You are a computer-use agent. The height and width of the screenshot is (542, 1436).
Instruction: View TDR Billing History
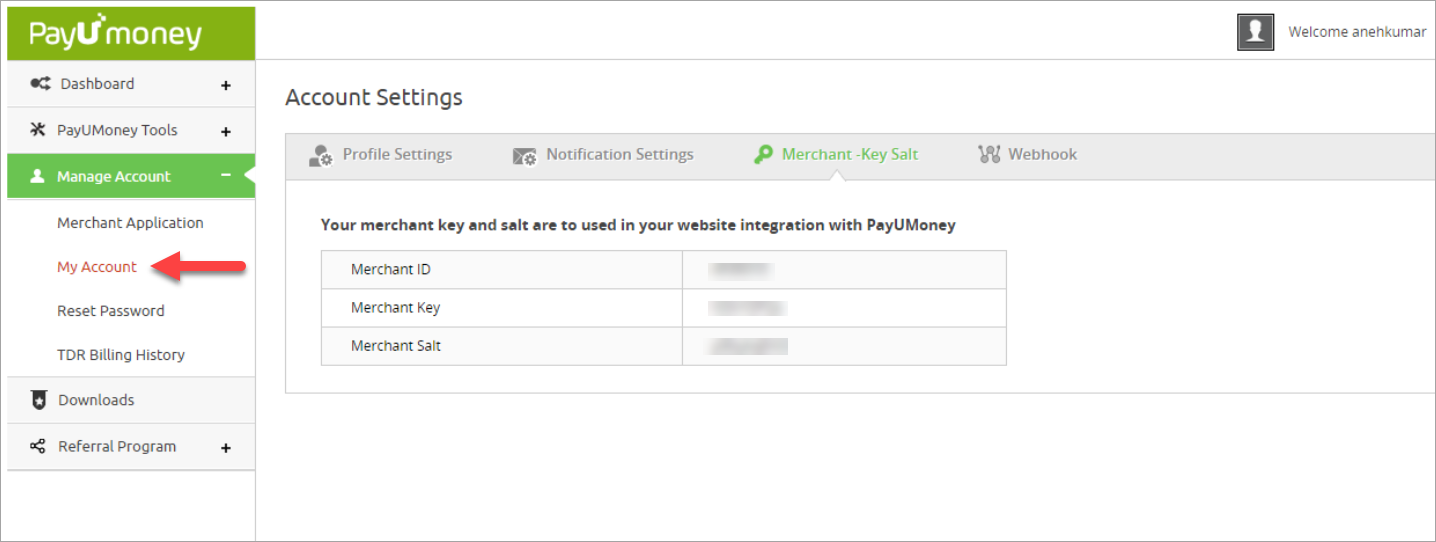point(121,355)
